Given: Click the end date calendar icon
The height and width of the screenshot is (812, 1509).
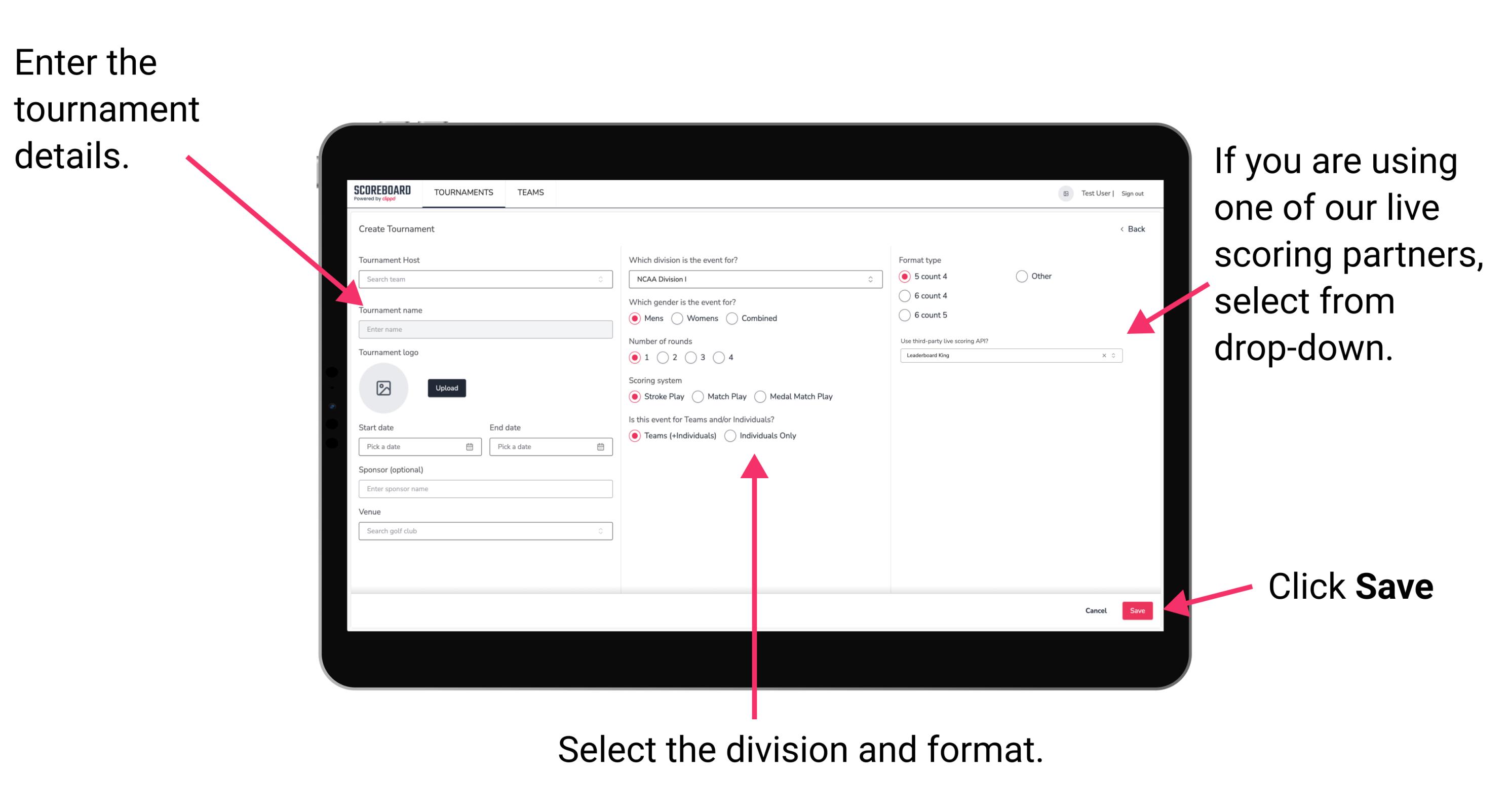Looking at the screenshot, I should [602, 447].
